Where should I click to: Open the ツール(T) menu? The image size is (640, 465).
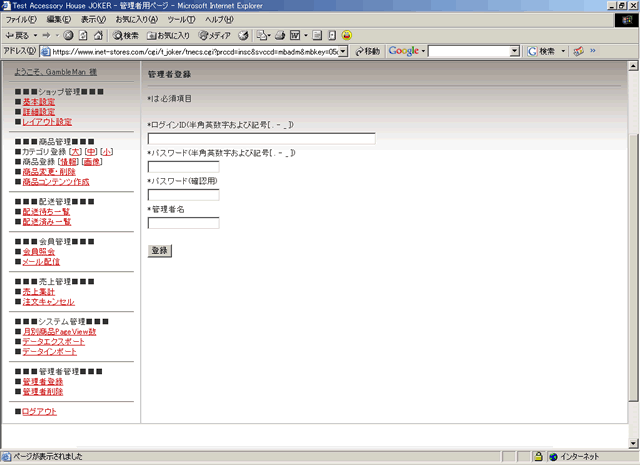181,20
